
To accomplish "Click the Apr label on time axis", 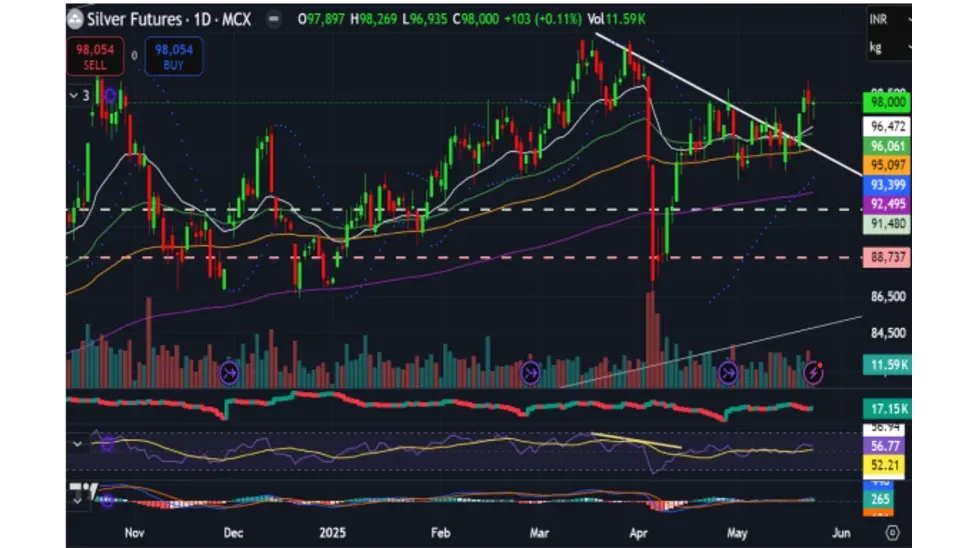I will pos(639,532).
